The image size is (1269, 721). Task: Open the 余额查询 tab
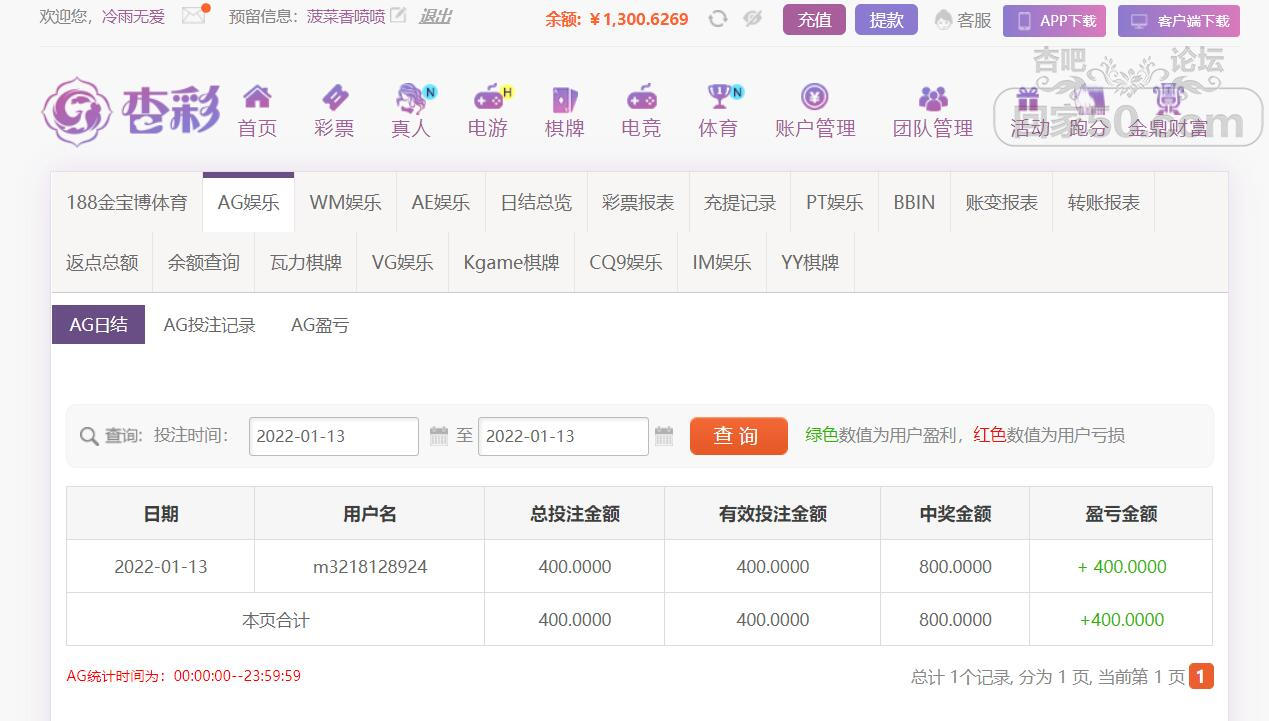204,262
